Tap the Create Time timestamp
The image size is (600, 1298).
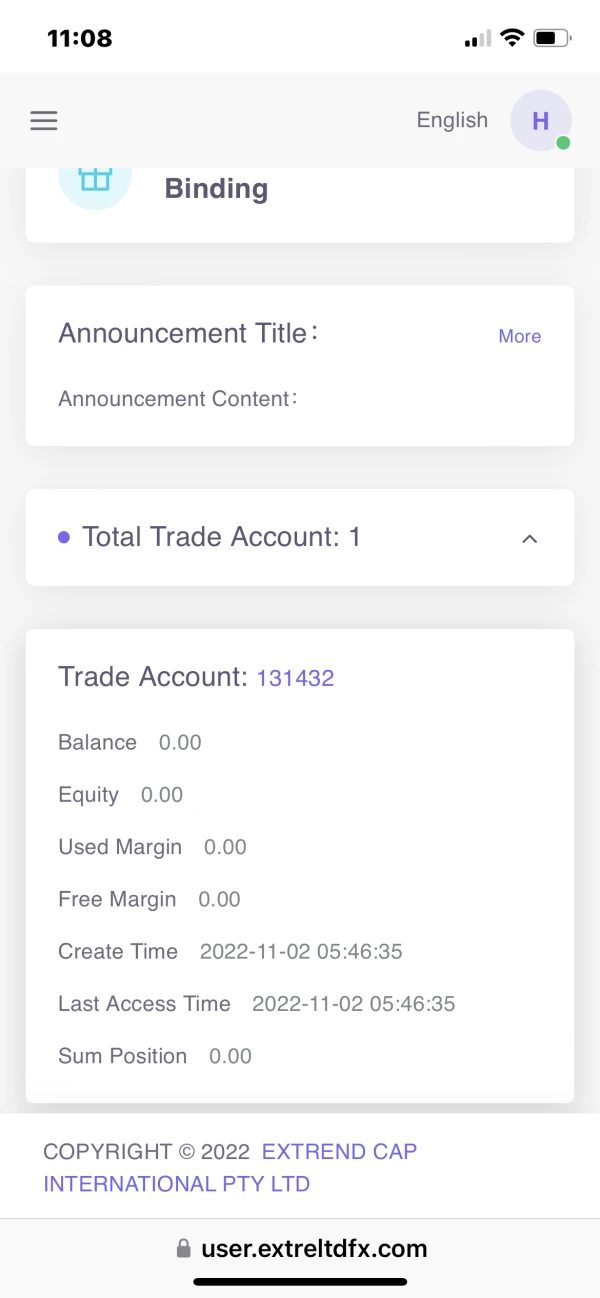pos(301,951)
